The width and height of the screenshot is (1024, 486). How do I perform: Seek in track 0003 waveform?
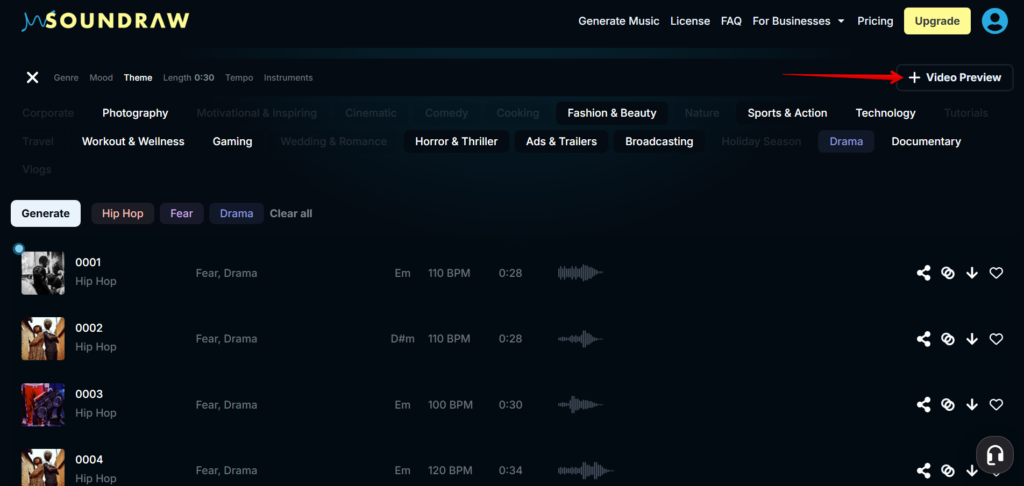[x=581, y=405]
